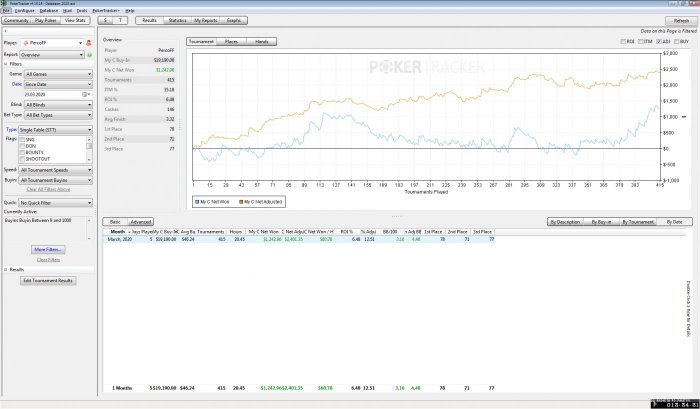700x409 pixels.
Task: Enable the BUY graph checkbox
Action: (677, 42)
